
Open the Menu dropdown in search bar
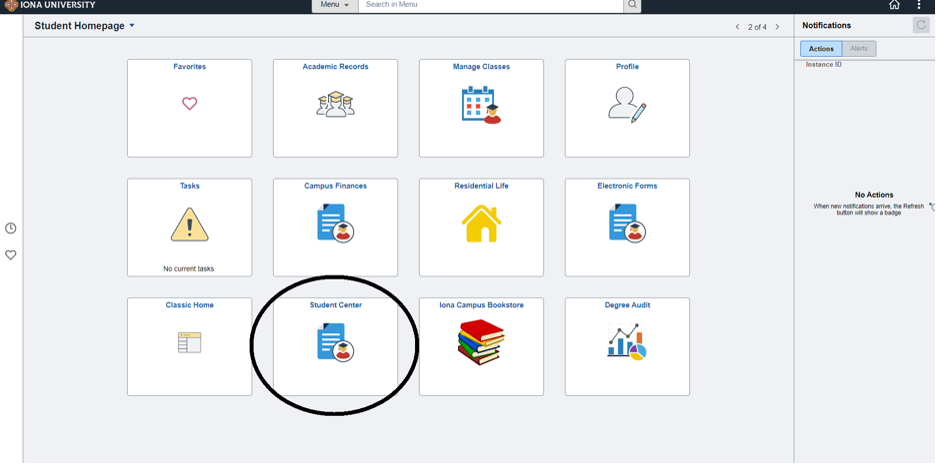[x=334, y=5]
